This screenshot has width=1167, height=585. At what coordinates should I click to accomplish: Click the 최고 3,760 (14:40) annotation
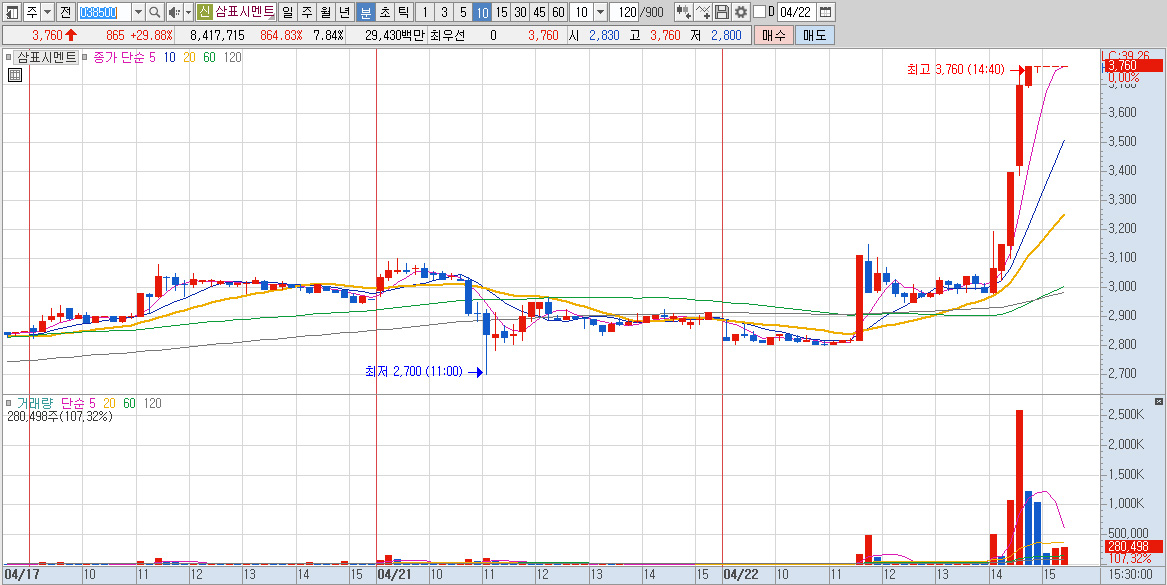point(956,69)
